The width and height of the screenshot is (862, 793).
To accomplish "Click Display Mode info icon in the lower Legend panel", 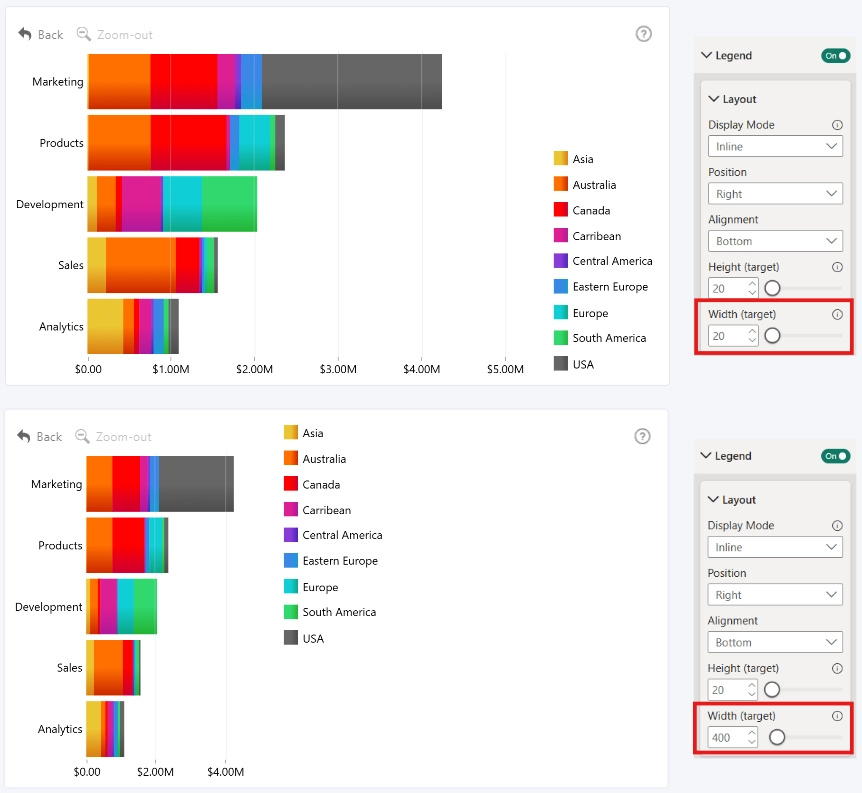I will point(837,525).
